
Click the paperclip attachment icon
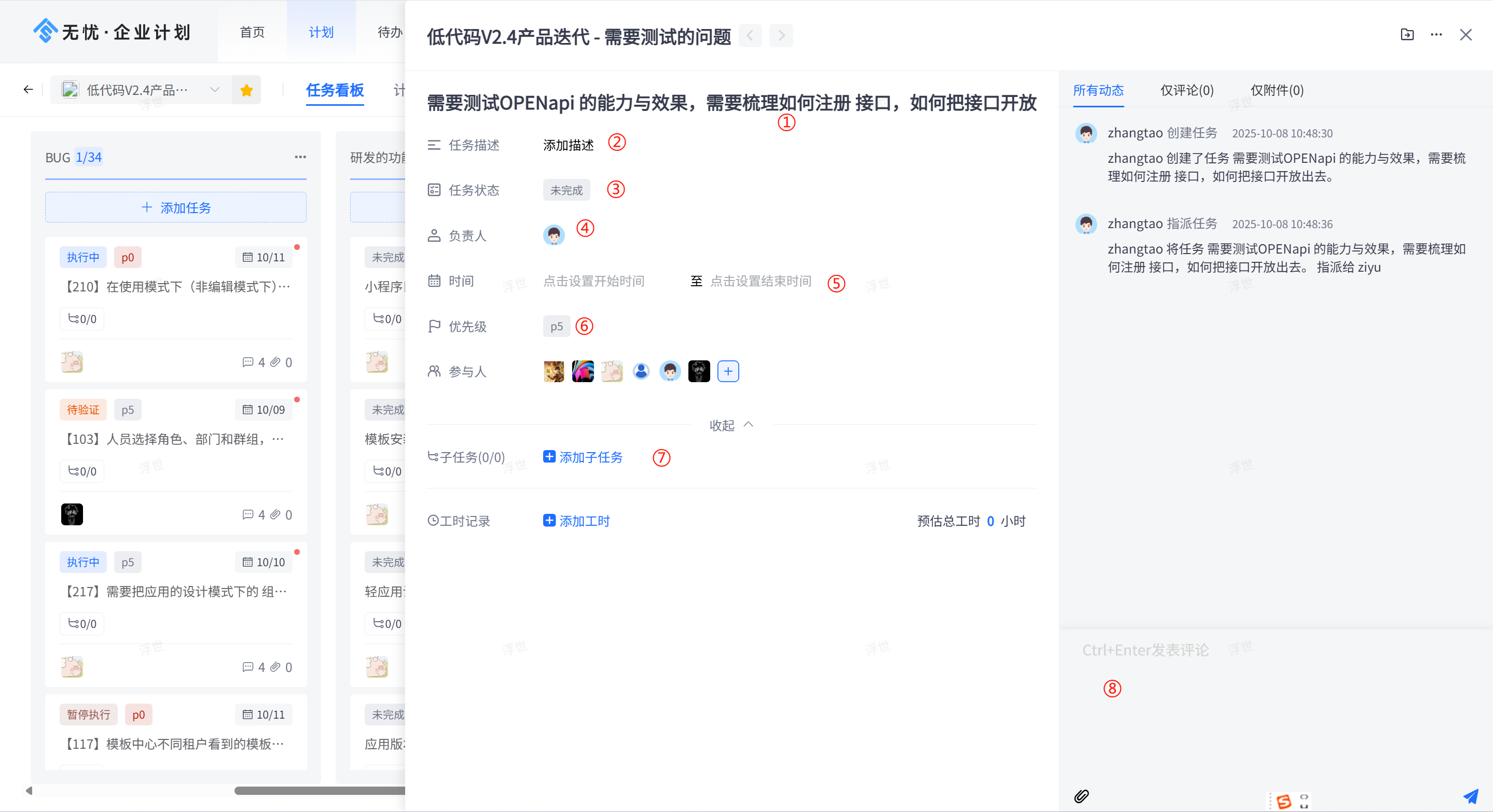click(1082, 796)
